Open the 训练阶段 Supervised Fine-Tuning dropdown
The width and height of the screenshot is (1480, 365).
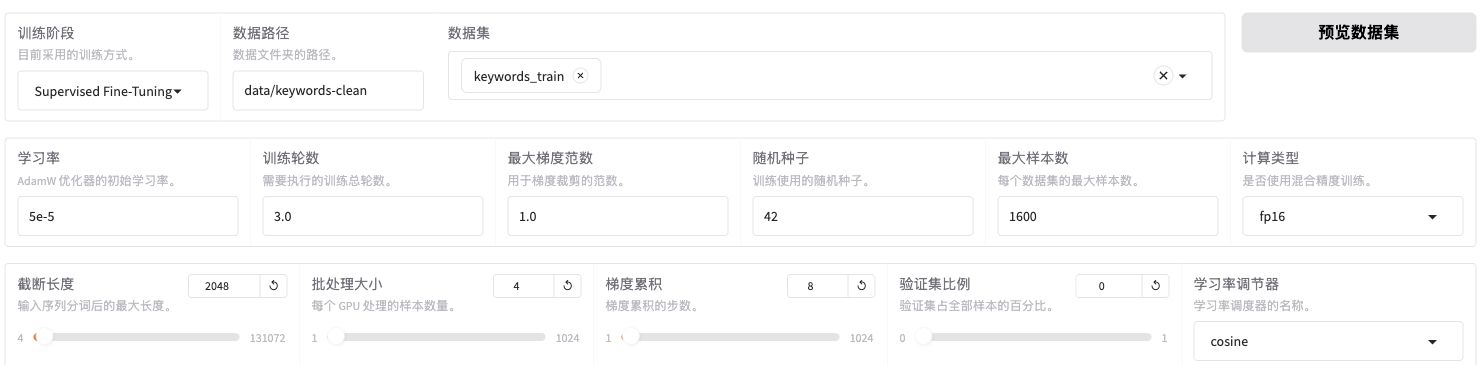pyautogui.click(x=113, y=90)
